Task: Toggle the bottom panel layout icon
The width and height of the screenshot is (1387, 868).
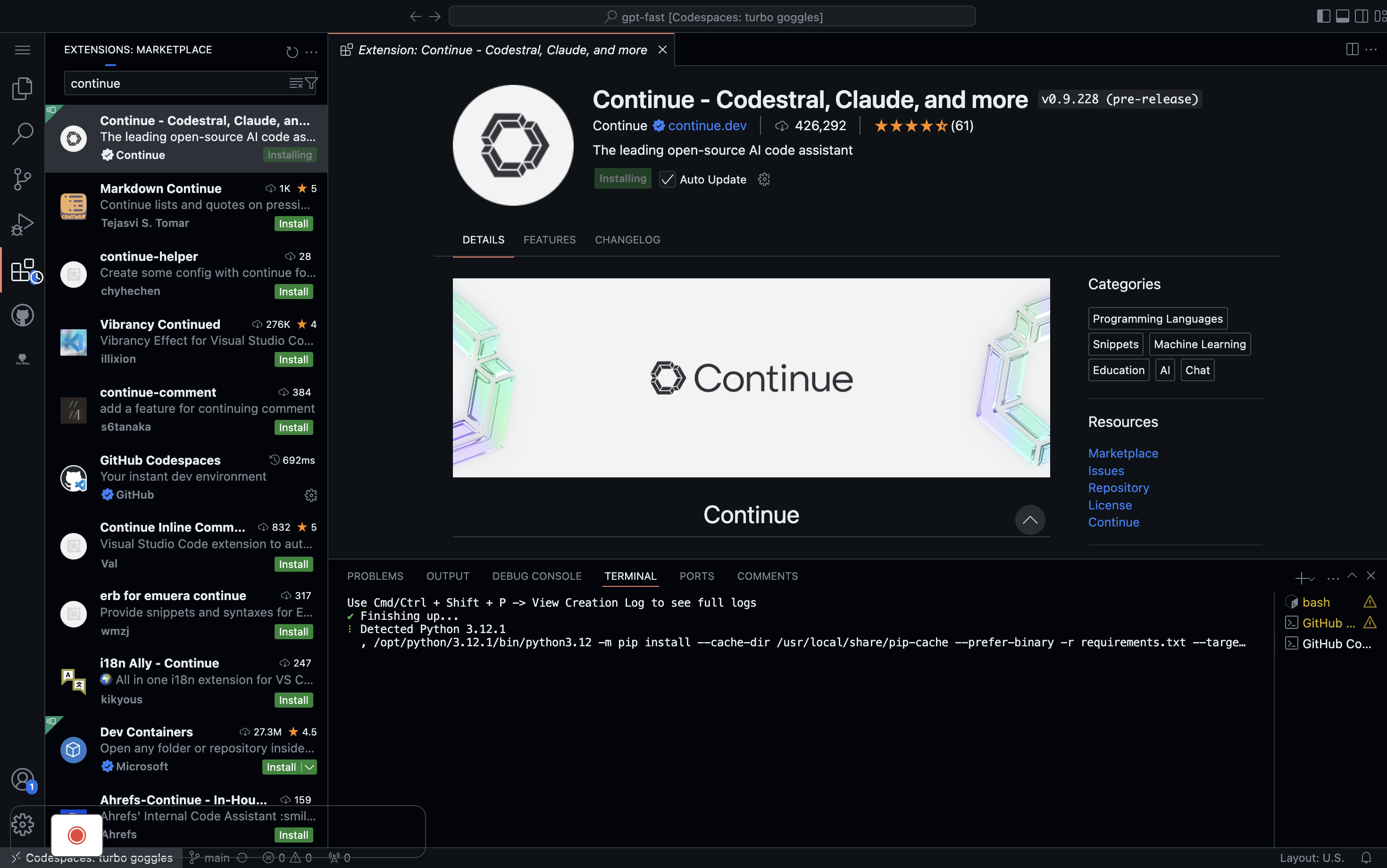Action: (1342, 16)
